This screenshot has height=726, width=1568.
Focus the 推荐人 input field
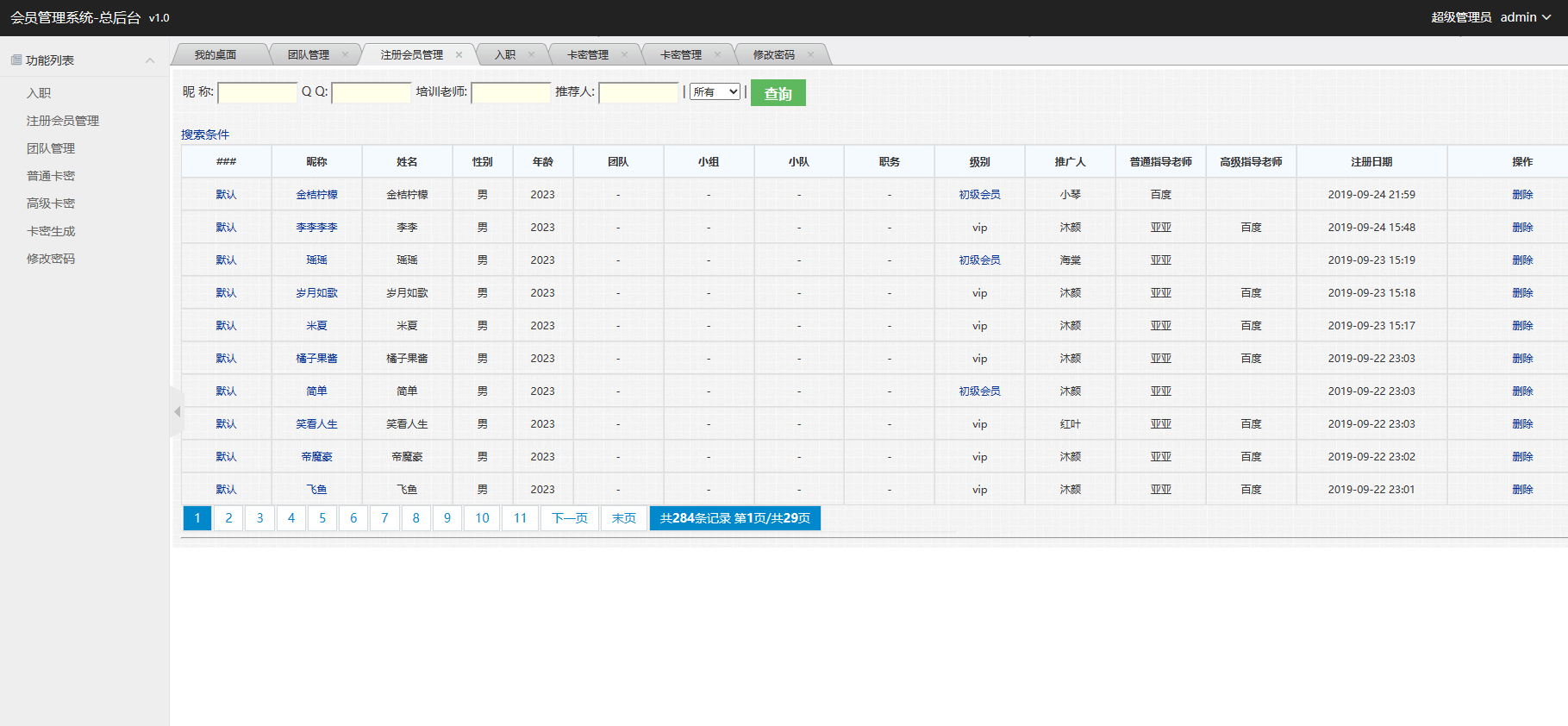tap(639, 92)
